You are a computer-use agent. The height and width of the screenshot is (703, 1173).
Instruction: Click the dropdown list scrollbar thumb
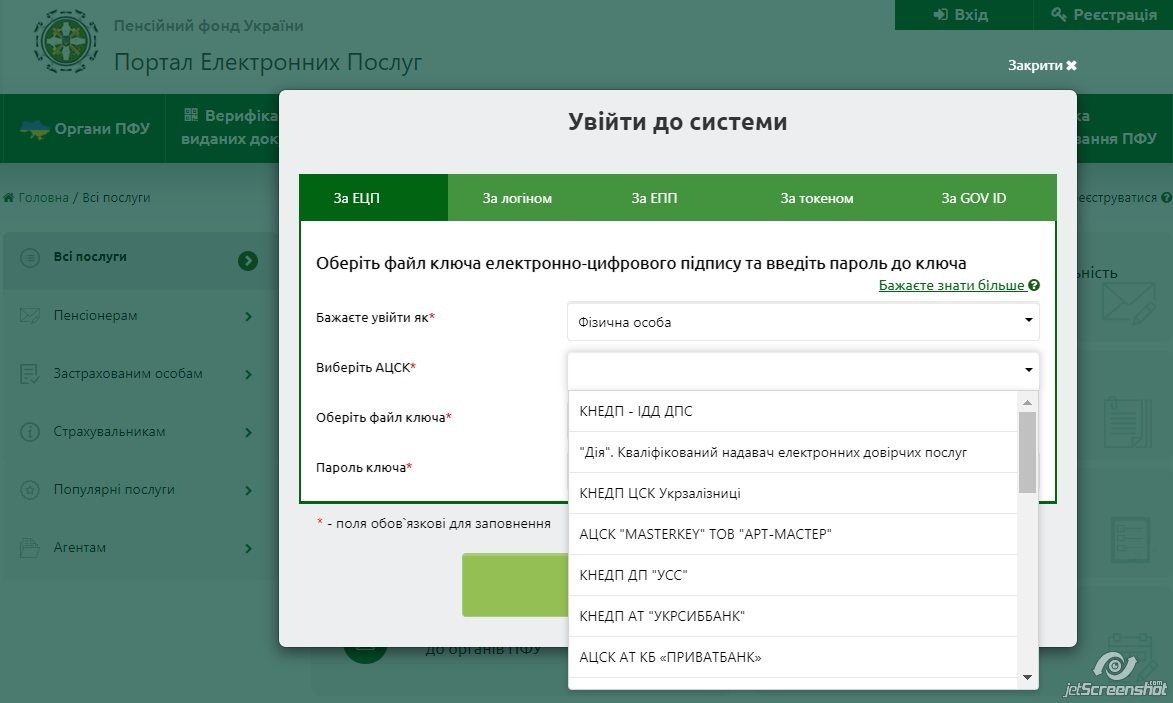(1027, 452)
